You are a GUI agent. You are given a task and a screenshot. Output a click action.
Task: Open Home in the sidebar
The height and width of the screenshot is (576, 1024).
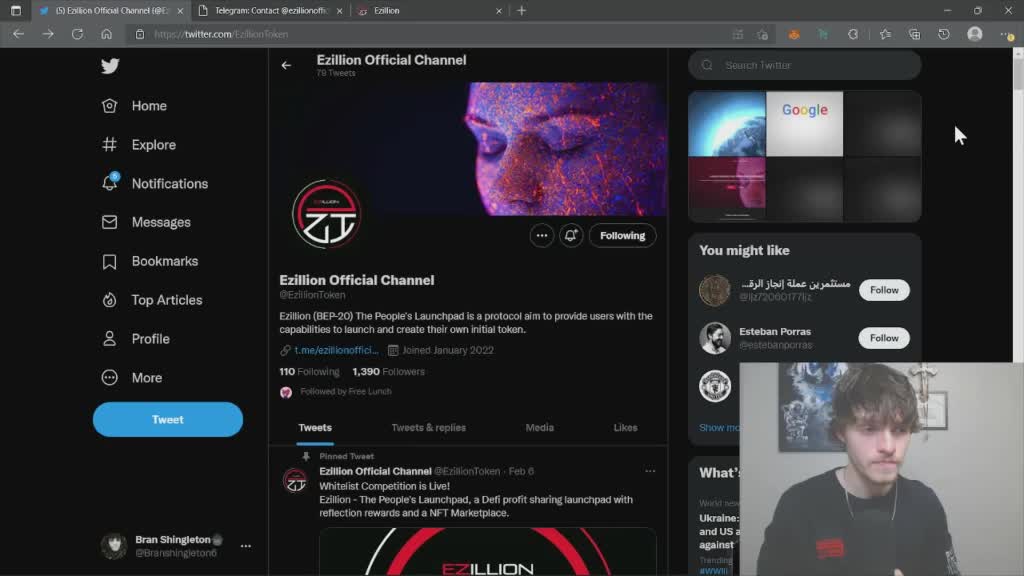135,106
